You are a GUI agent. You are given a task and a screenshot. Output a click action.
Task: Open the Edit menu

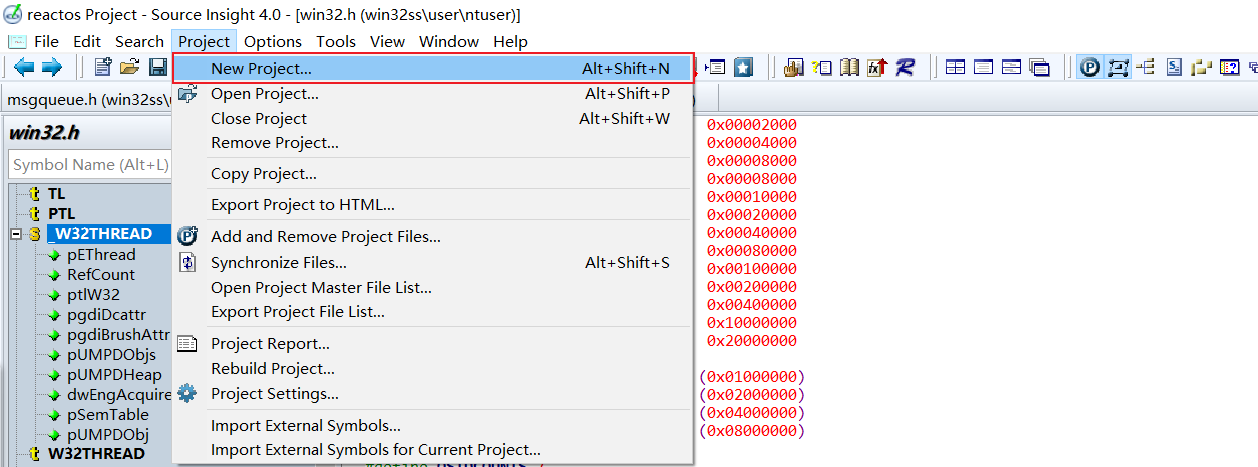pyautogui.click(x=87, y=41)
